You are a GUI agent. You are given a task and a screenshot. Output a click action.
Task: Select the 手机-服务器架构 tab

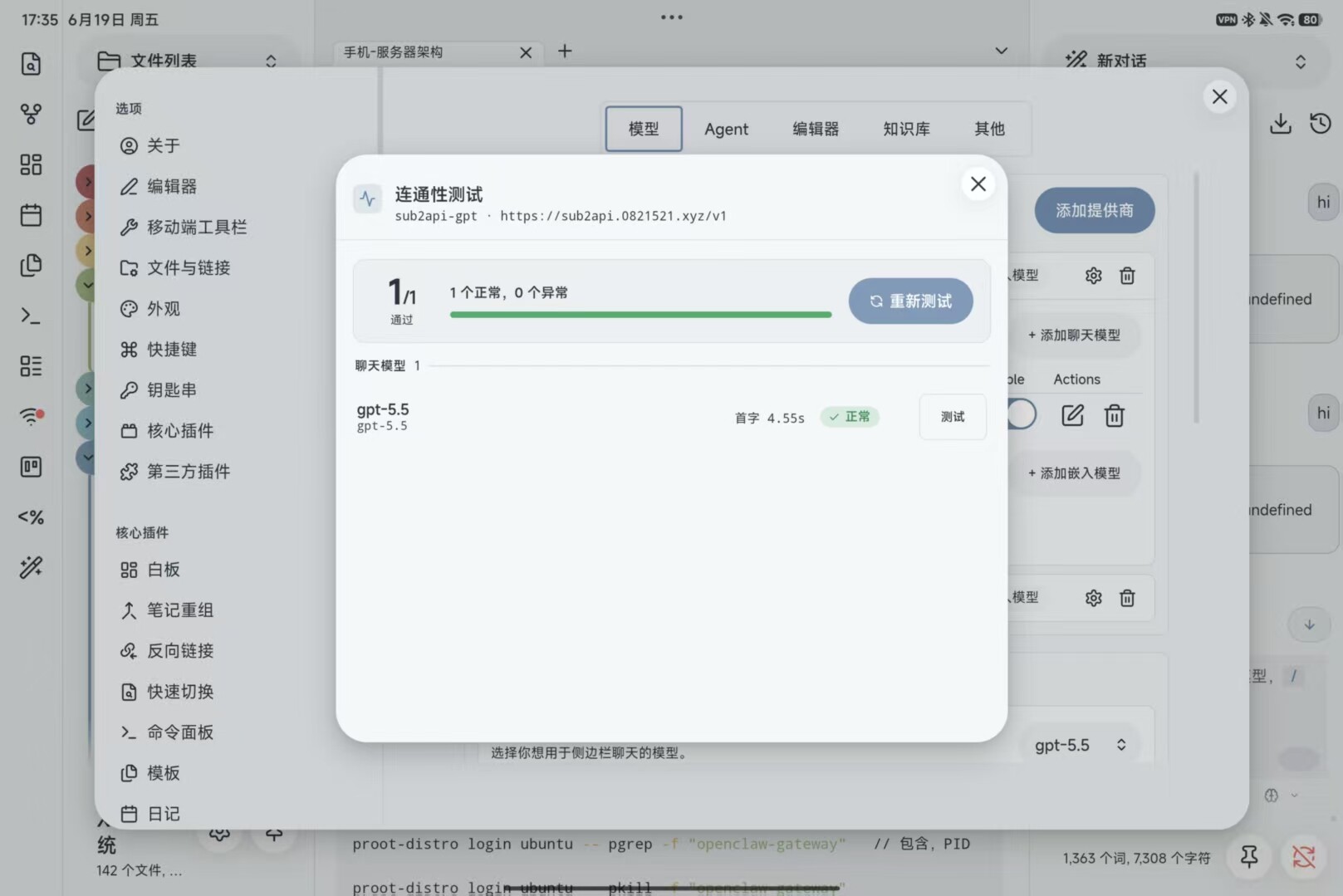(x=438, y=52)
